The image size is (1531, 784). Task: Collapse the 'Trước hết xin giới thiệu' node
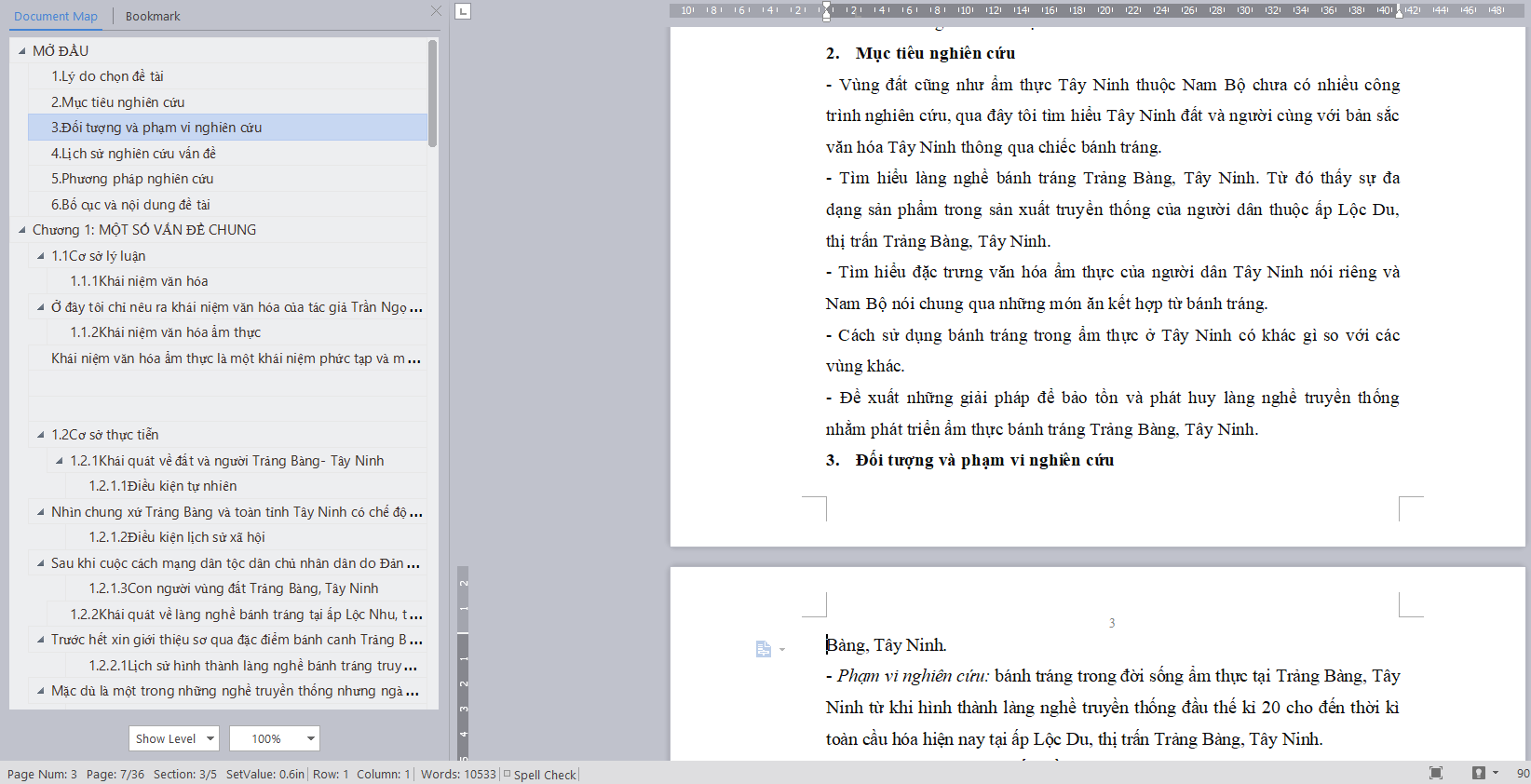pos(40,640)
